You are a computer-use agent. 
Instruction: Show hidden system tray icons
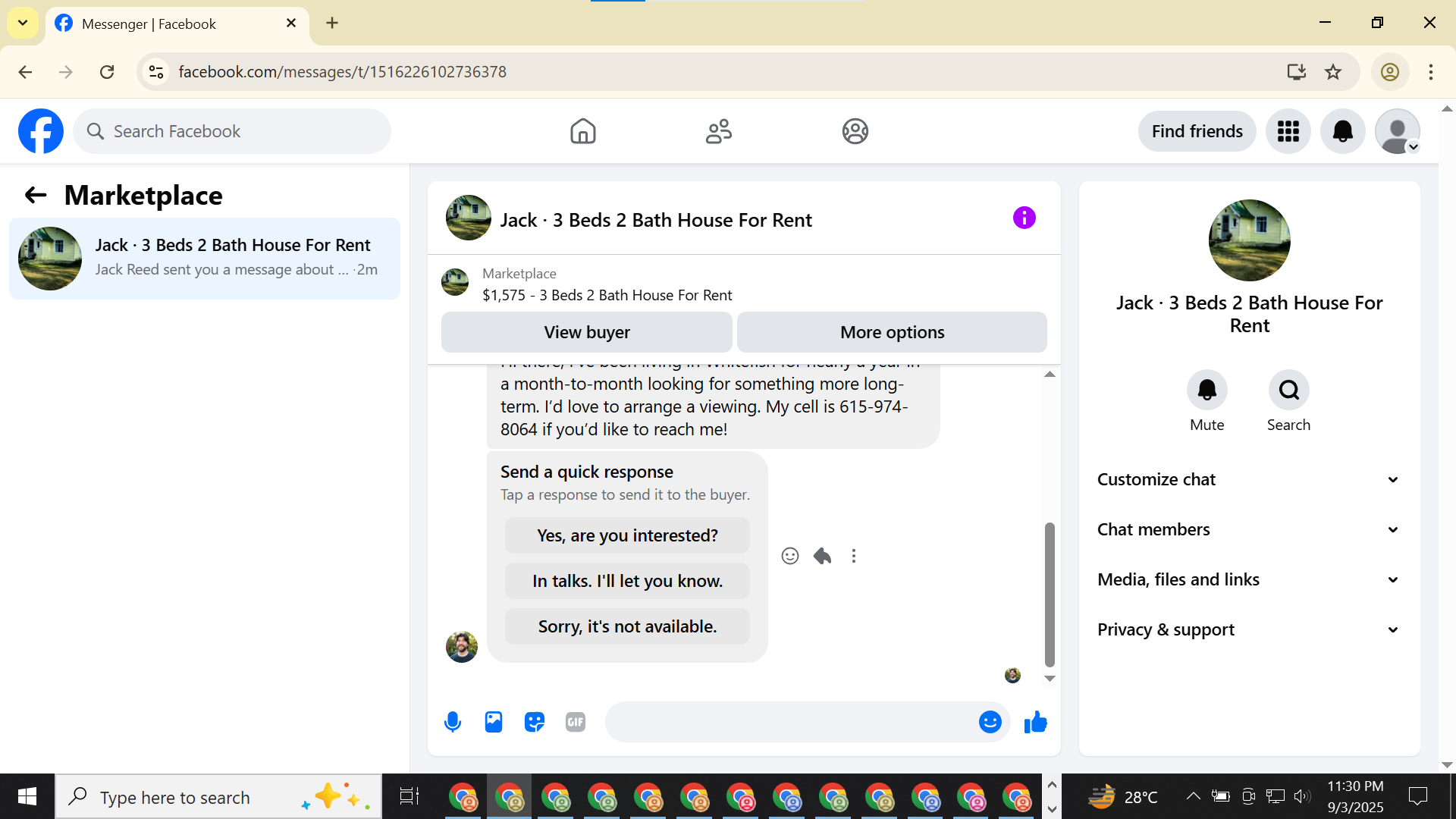(1193, 796)
